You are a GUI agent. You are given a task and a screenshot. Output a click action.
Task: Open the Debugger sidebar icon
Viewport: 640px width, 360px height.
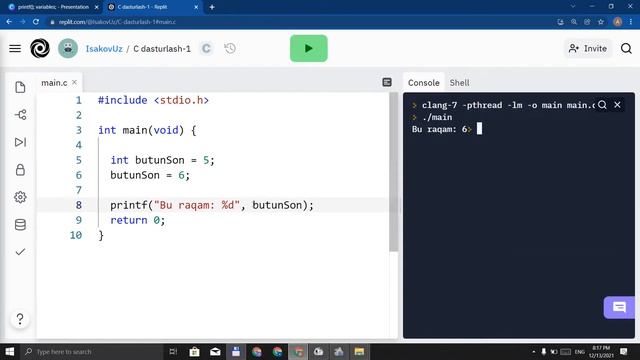[20, 142]
